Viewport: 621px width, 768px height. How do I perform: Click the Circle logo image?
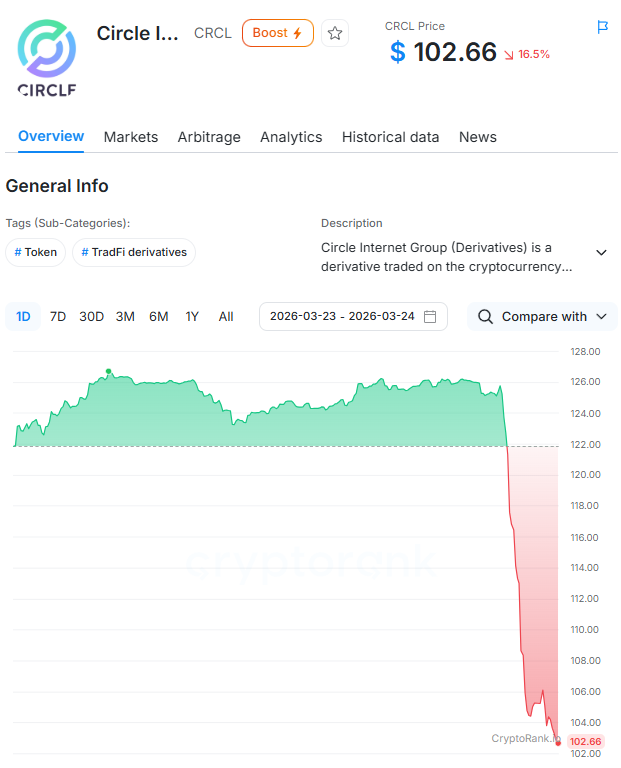[47, 58]
